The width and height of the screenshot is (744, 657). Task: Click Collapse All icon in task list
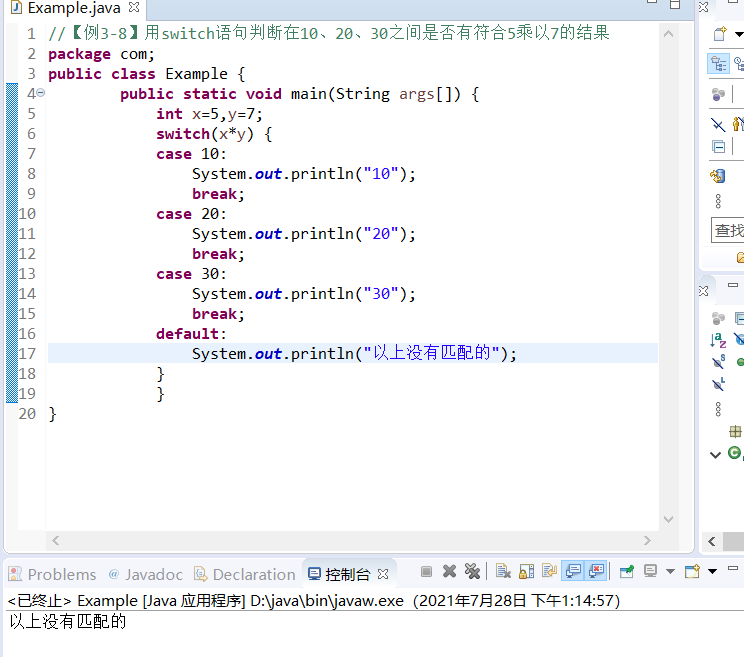coord(719,147)
